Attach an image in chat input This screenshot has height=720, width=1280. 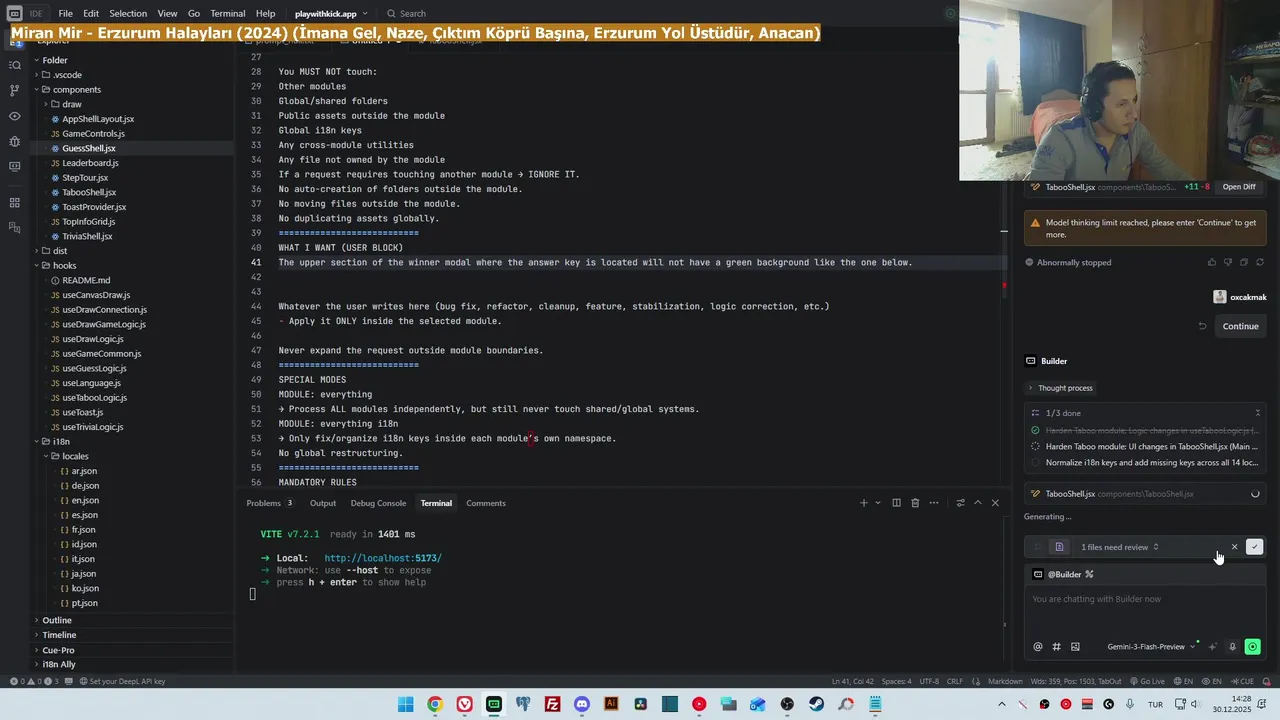point(1075,647)
